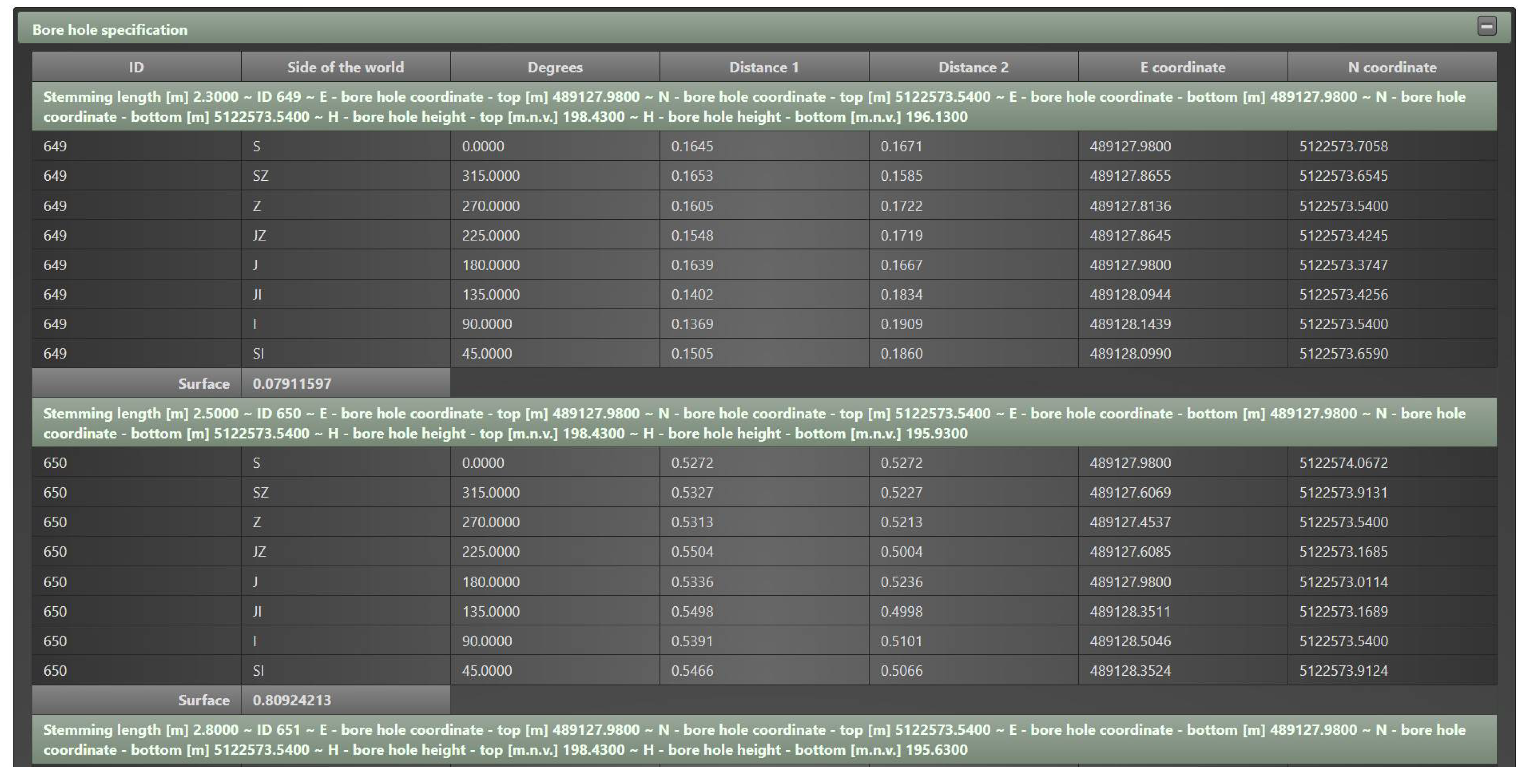The width and height of the screenshot is (1529, 784).
Task: Click E coordinate 489128.0990 cell
Action: [x=1129, y=354]
